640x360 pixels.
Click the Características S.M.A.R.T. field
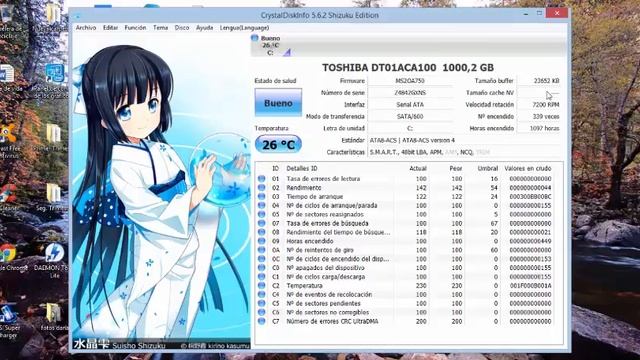click(464, 152)
